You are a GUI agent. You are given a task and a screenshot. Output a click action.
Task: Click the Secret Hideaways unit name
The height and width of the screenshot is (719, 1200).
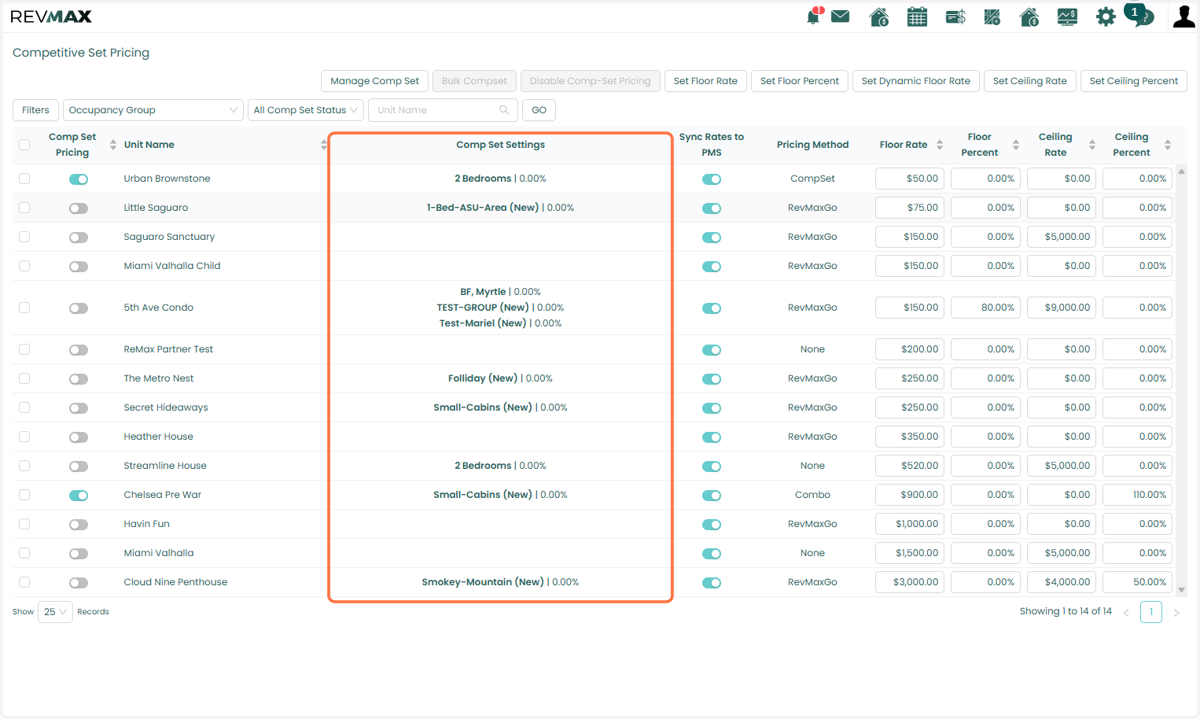166,408
